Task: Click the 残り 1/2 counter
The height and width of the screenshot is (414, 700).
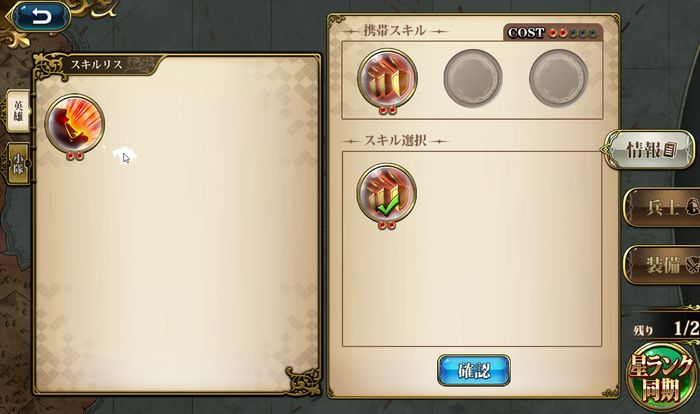Action: coord(666,329)
